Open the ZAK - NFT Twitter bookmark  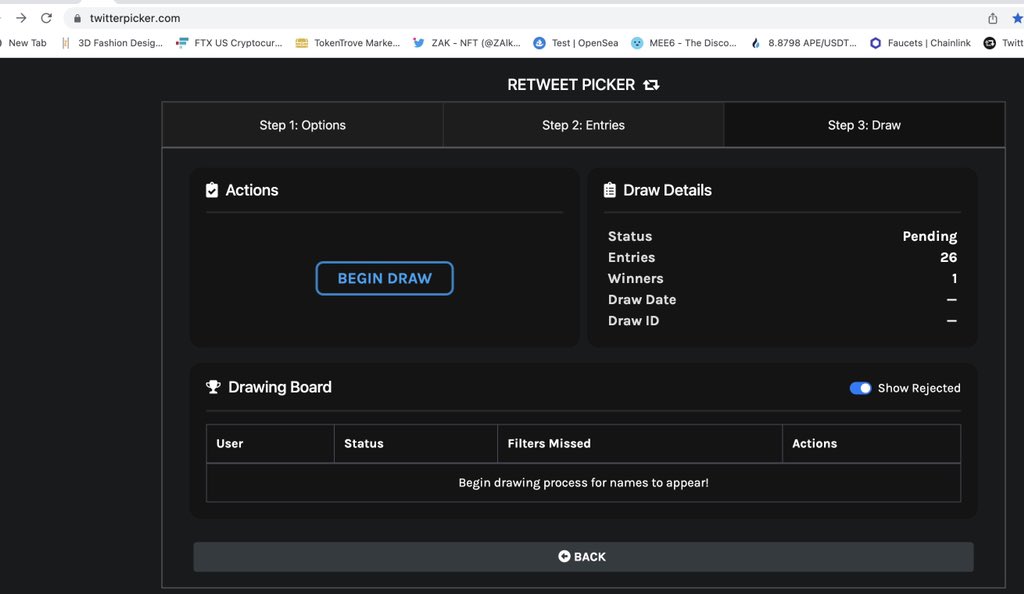click(466, 43)
